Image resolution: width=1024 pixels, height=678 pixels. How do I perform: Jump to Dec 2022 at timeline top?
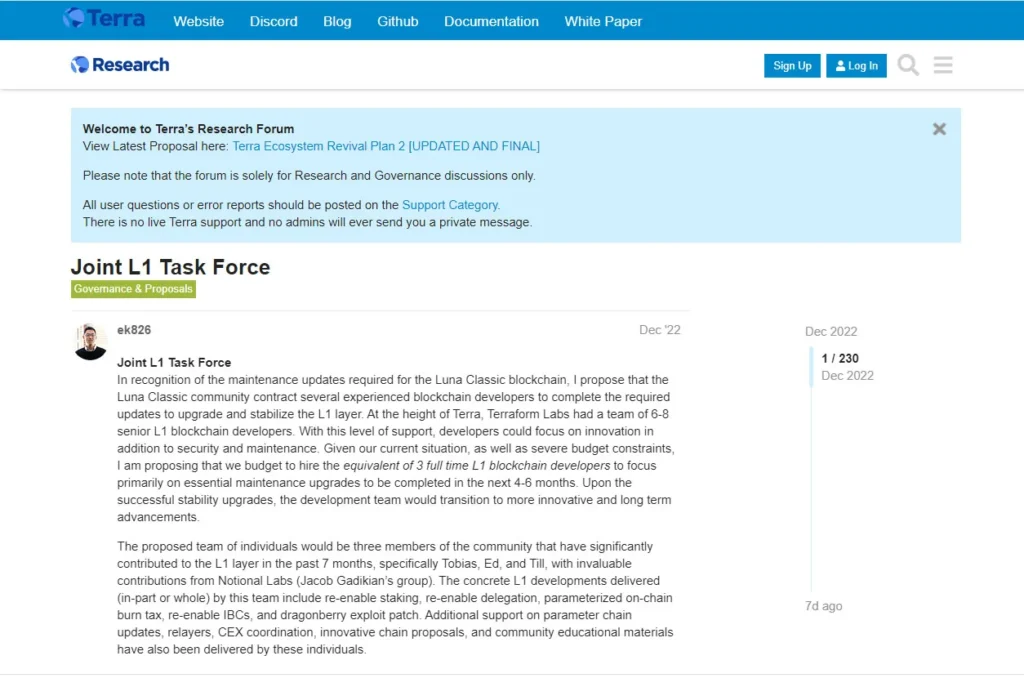(x=831, y=332)
